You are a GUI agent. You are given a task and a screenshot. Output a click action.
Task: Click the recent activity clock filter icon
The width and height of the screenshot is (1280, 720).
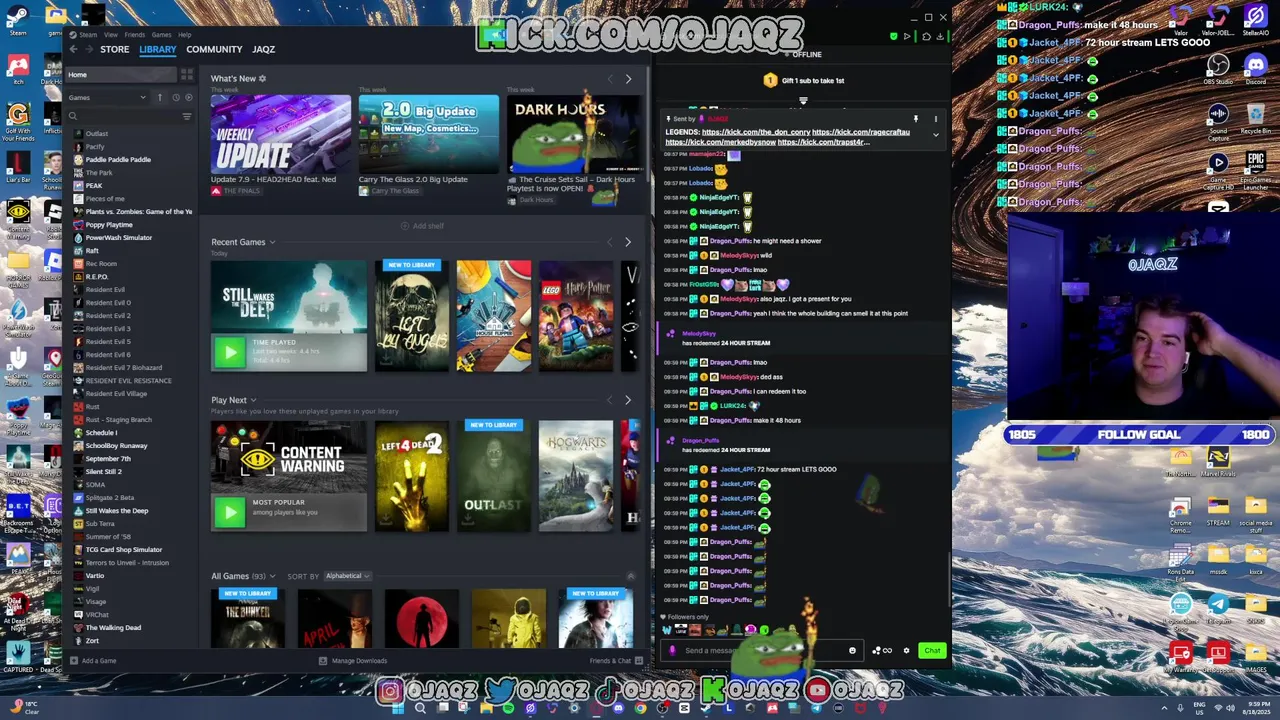pyautogui.click(x=175, y=97)
